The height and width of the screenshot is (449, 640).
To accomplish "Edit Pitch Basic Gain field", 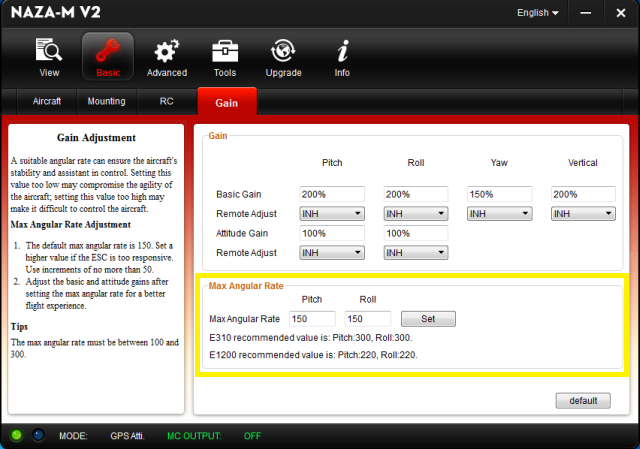I will point(332,194).
